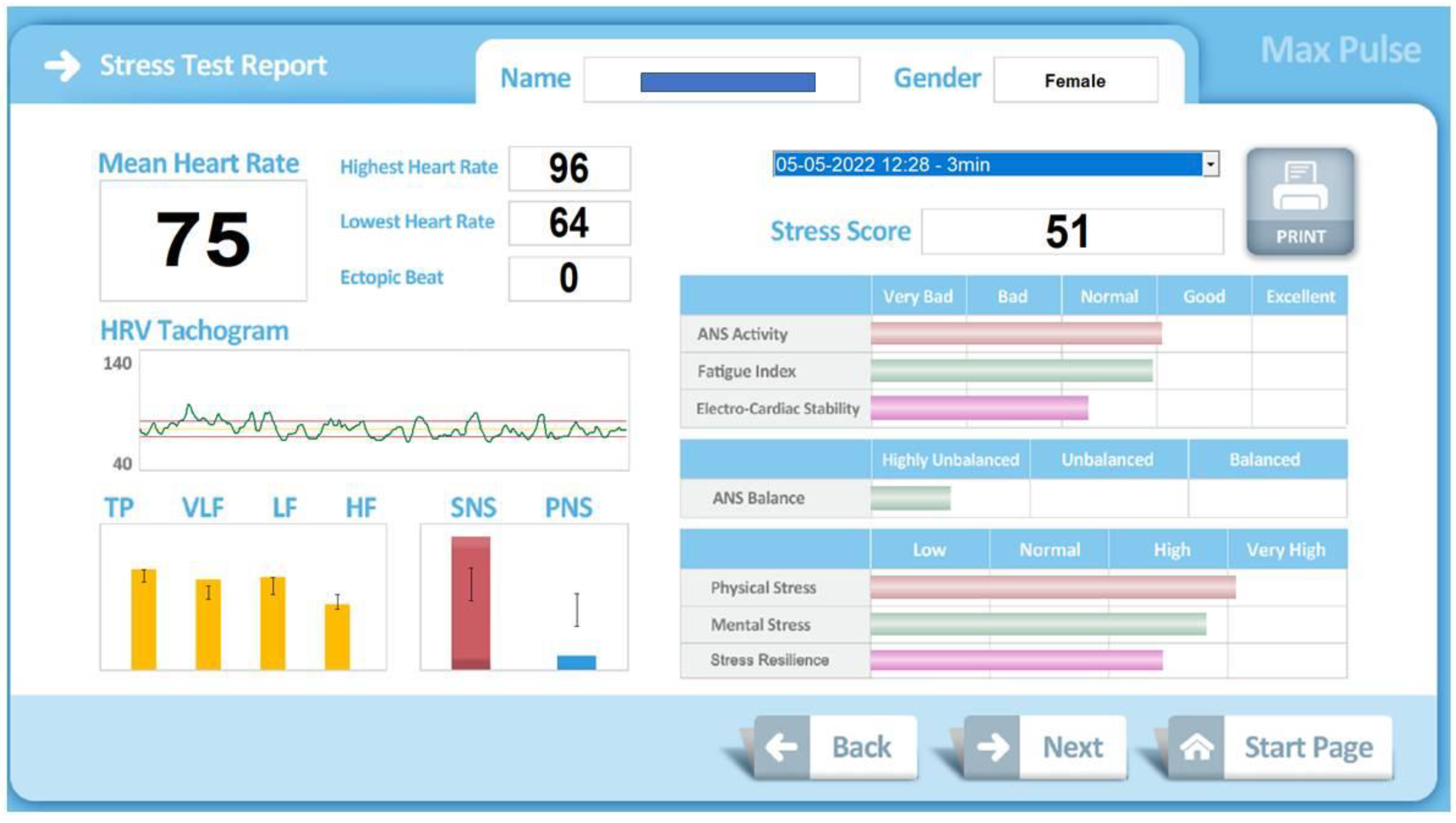Click the red SNS bar

(x=470, y=602)
